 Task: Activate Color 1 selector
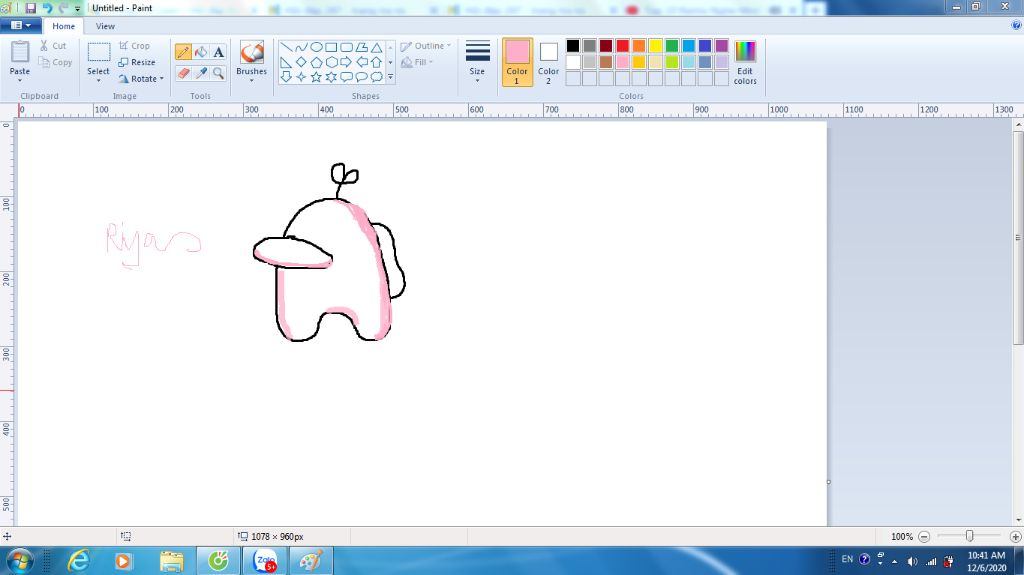[x=517, y=62]
